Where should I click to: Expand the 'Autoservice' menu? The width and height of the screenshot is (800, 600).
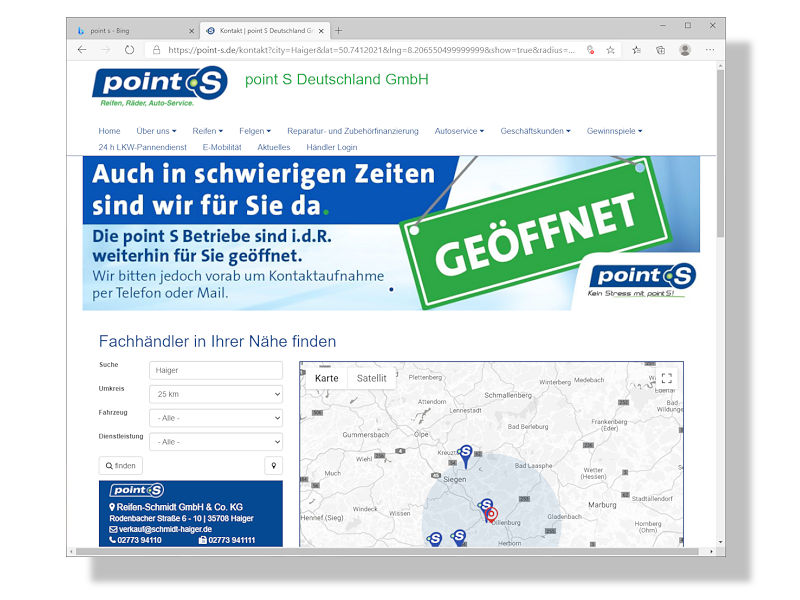coord(459,131)
